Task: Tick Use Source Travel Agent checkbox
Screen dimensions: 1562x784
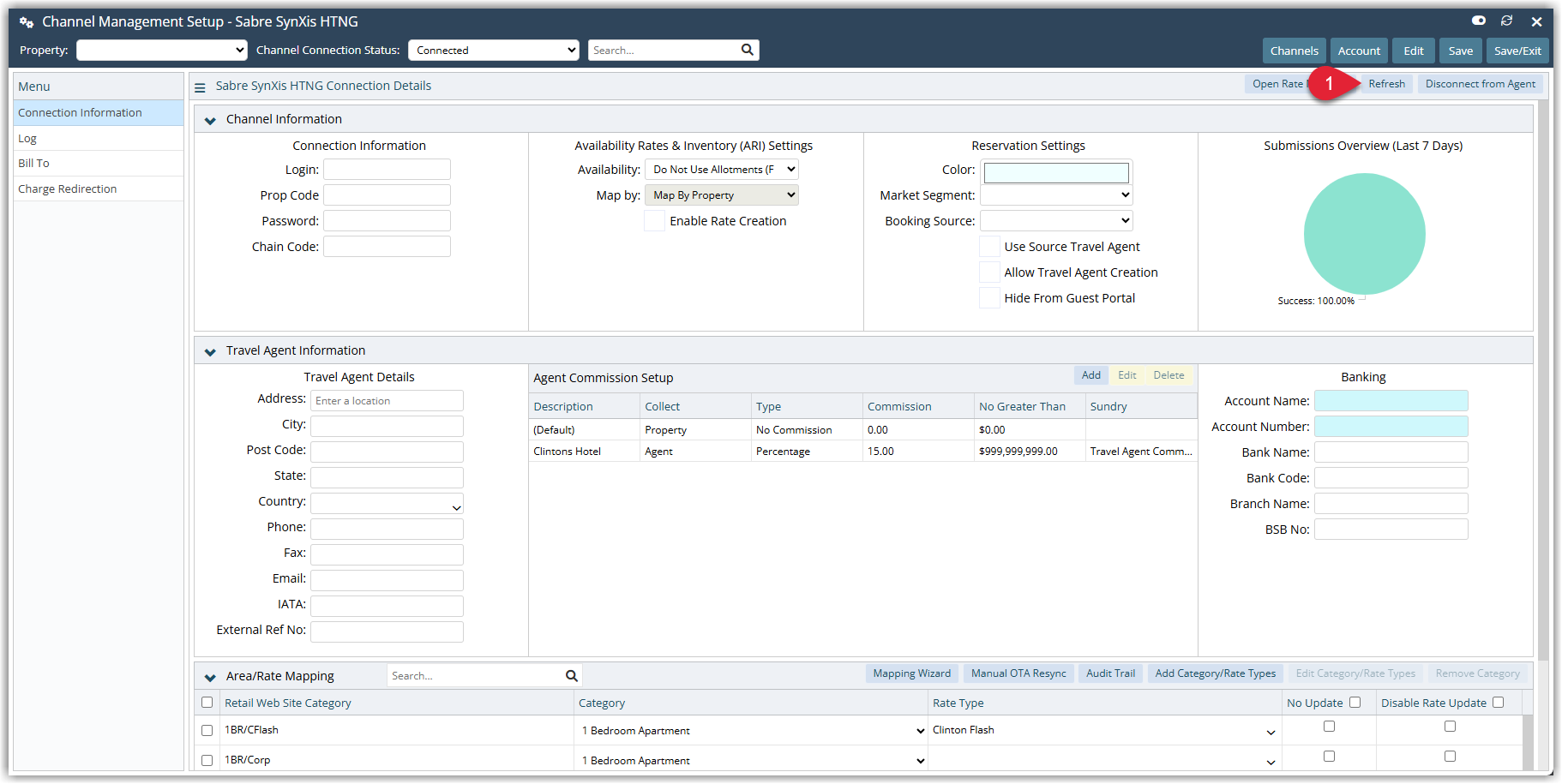Action: point(989,247)
